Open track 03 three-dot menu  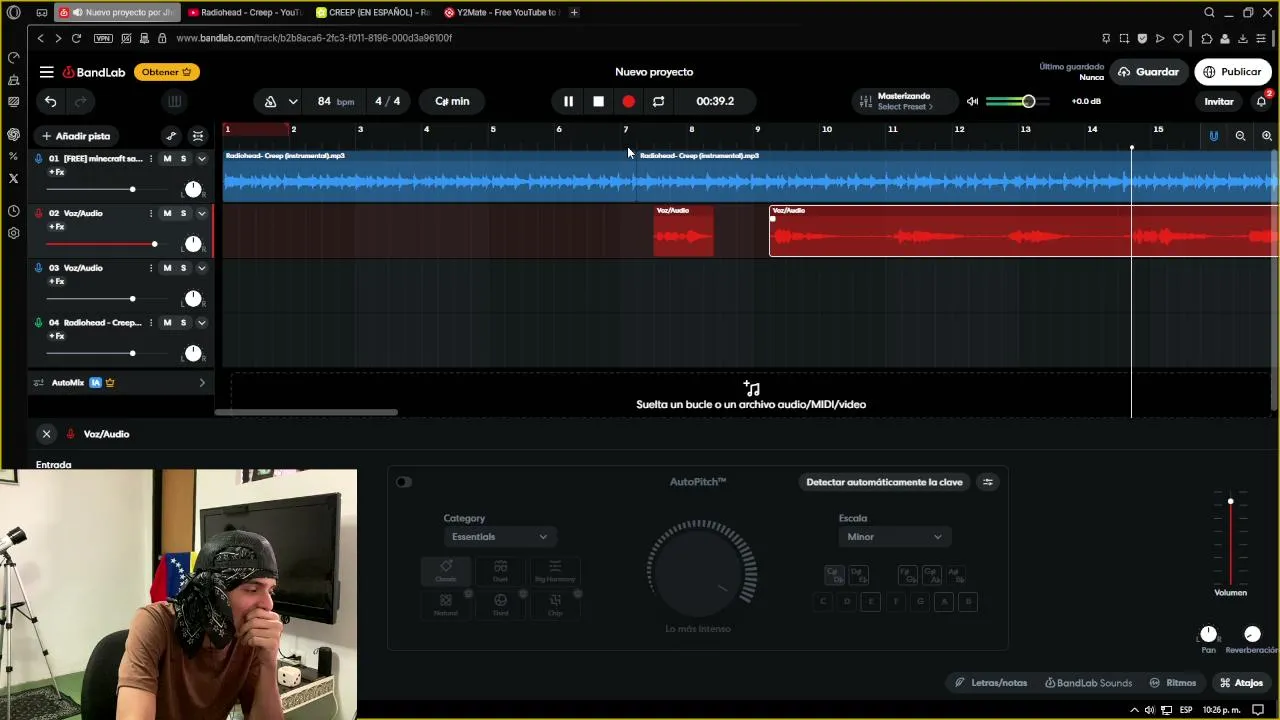point(151,268)
